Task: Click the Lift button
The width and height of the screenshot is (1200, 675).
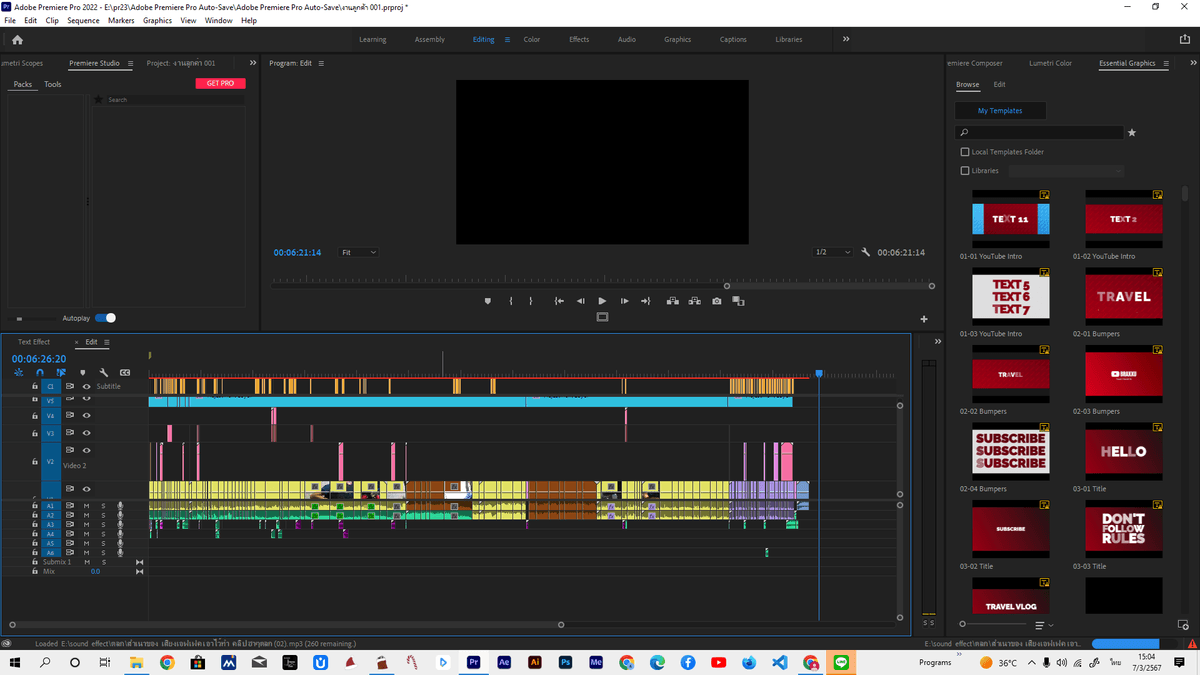Action: [674, 301]
